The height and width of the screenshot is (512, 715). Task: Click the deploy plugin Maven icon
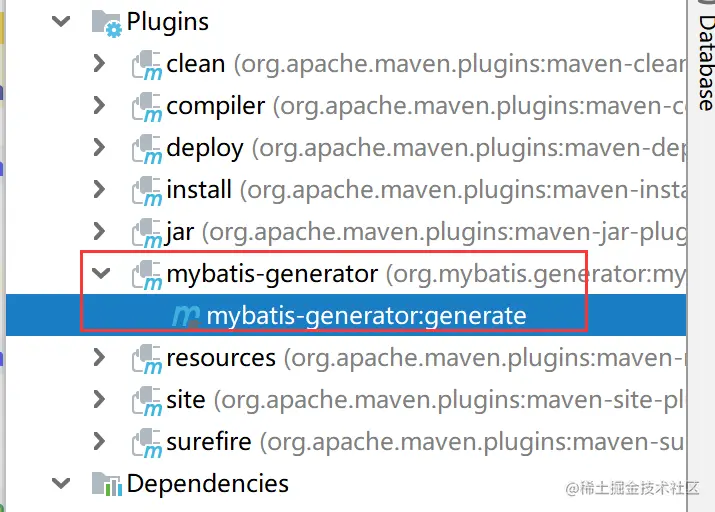148,150
